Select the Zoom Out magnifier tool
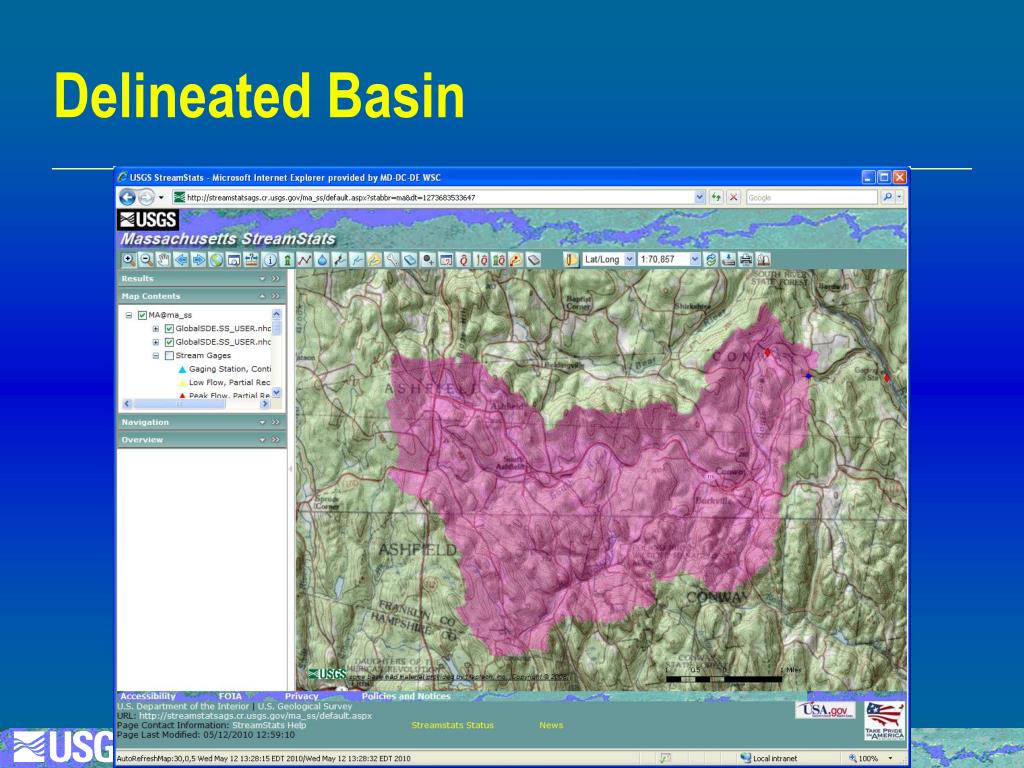 coord(146,260)
